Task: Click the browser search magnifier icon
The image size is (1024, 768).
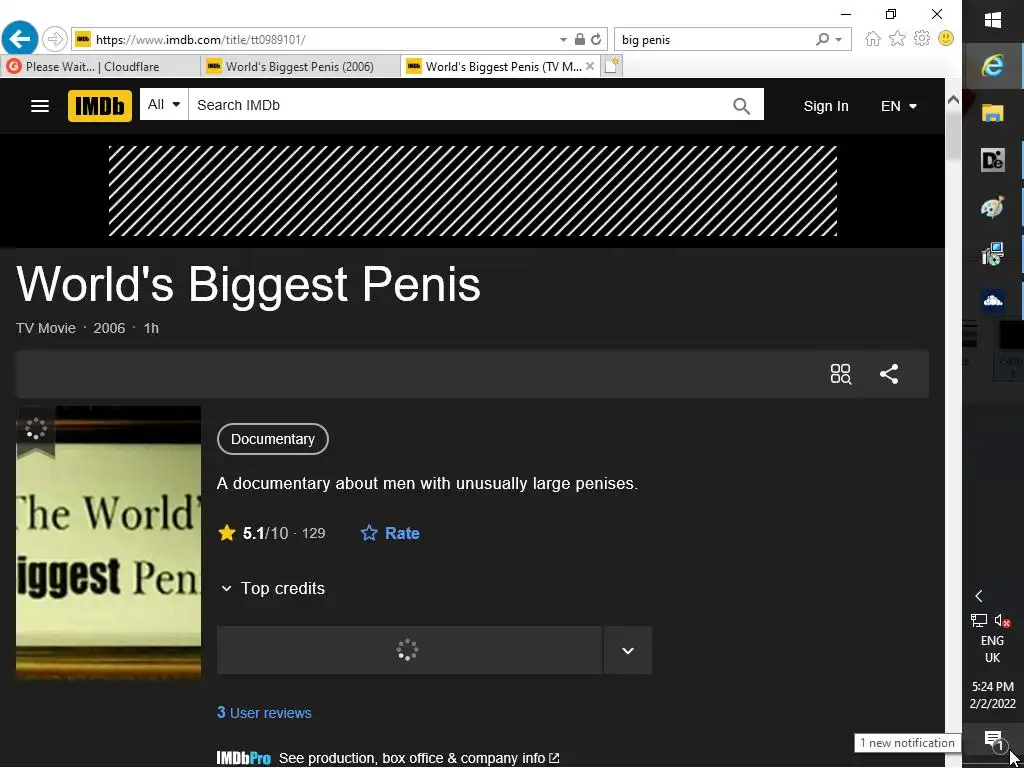Action: pos(823,39)
